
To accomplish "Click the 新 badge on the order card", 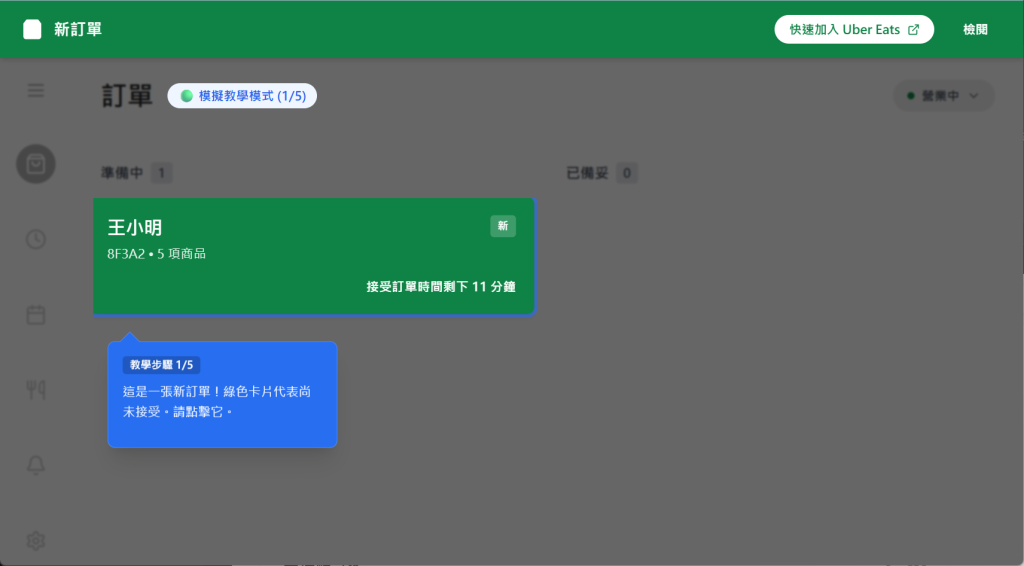I will [503, 226].
